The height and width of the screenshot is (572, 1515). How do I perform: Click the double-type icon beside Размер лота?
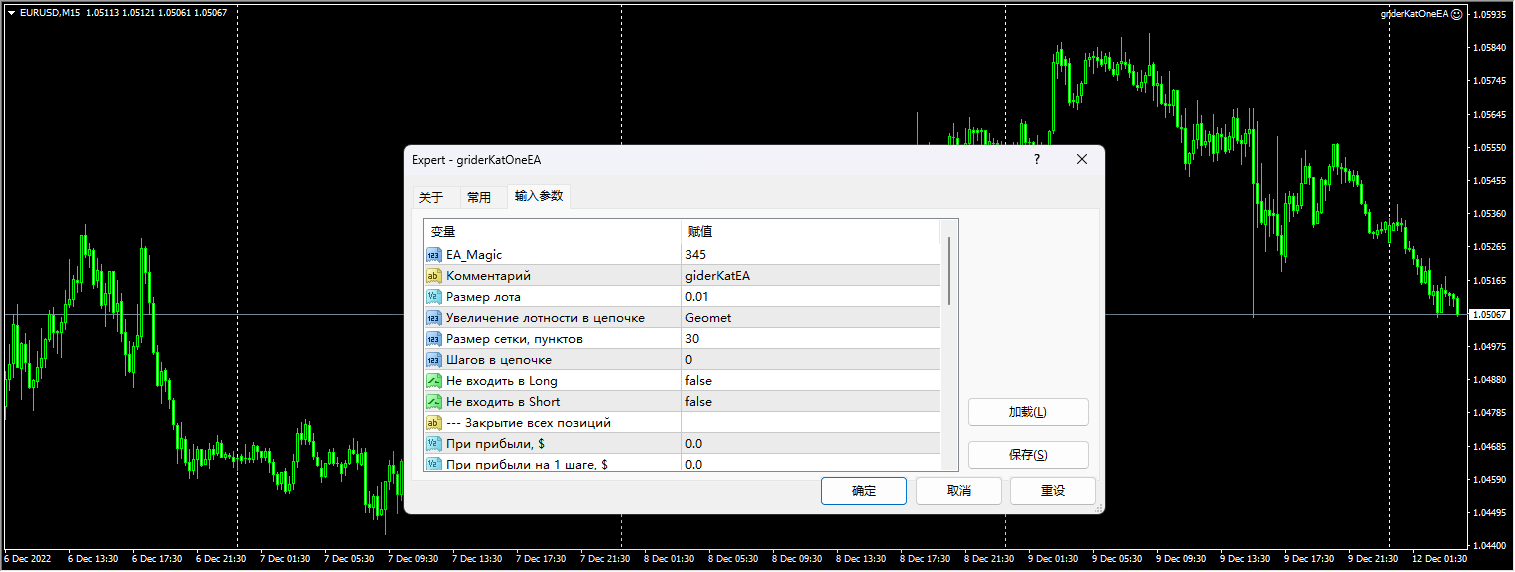(x=433, y=297)
